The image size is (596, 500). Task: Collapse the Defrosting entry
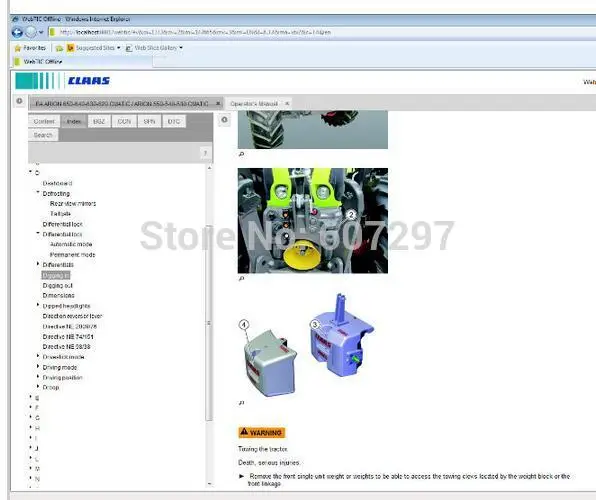pos(38,192)
